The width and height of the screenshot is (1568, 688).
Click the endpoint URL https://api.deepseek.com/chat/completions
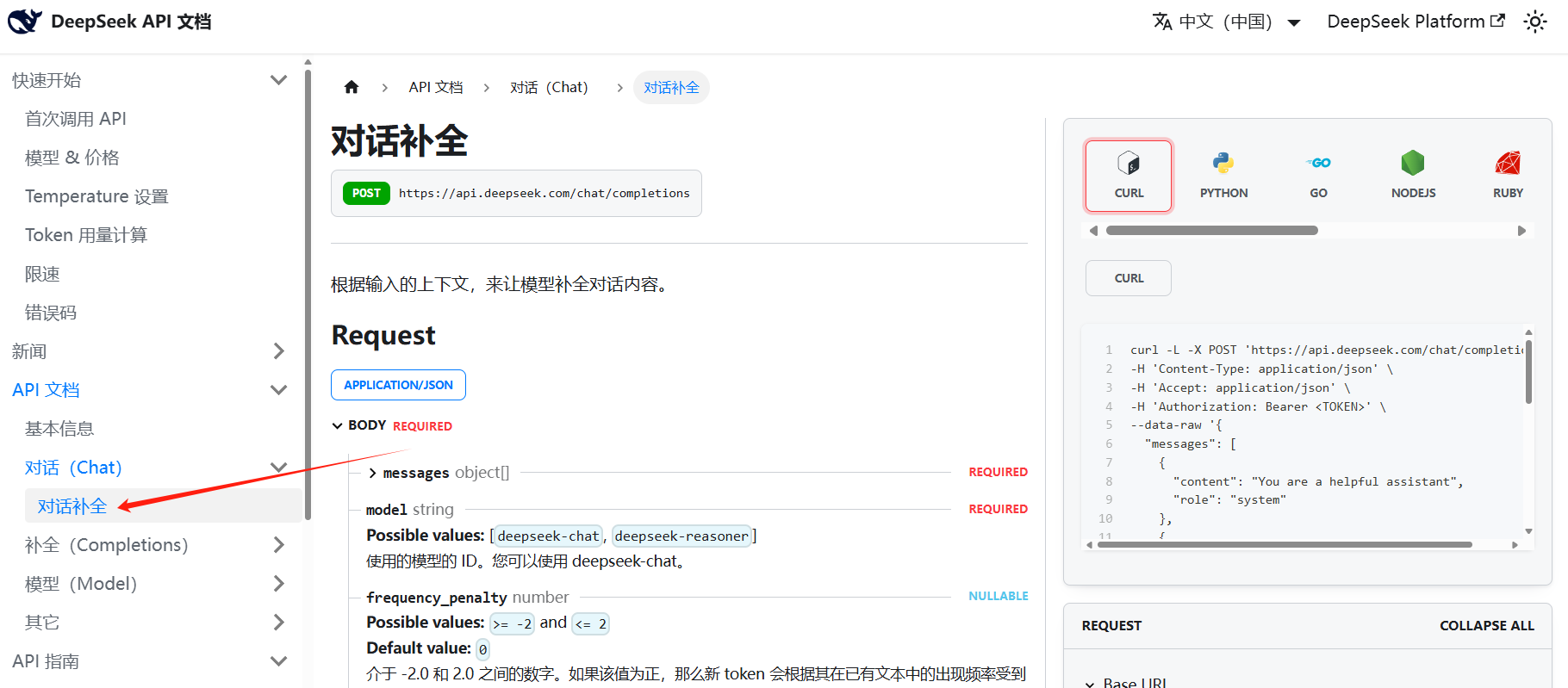click(544, 193)
